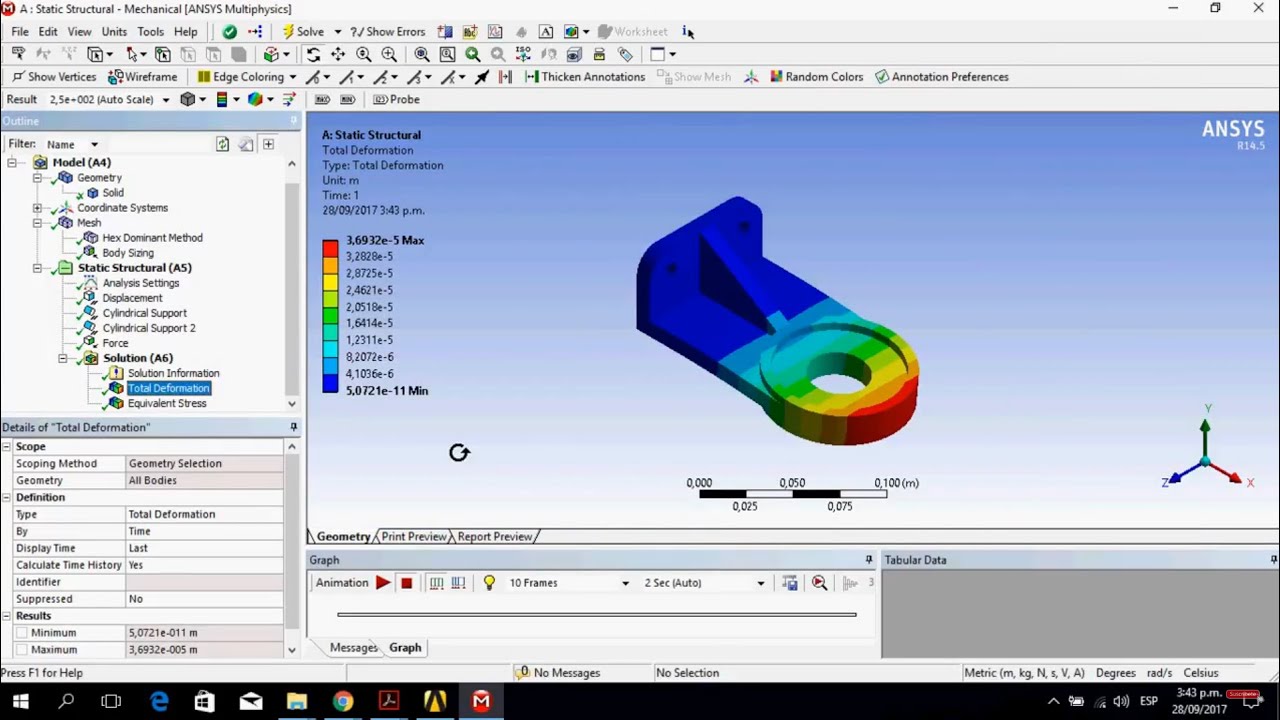1280x720 pixels.
Task: Click the Scoping Method value field
Action: point(205,464)
